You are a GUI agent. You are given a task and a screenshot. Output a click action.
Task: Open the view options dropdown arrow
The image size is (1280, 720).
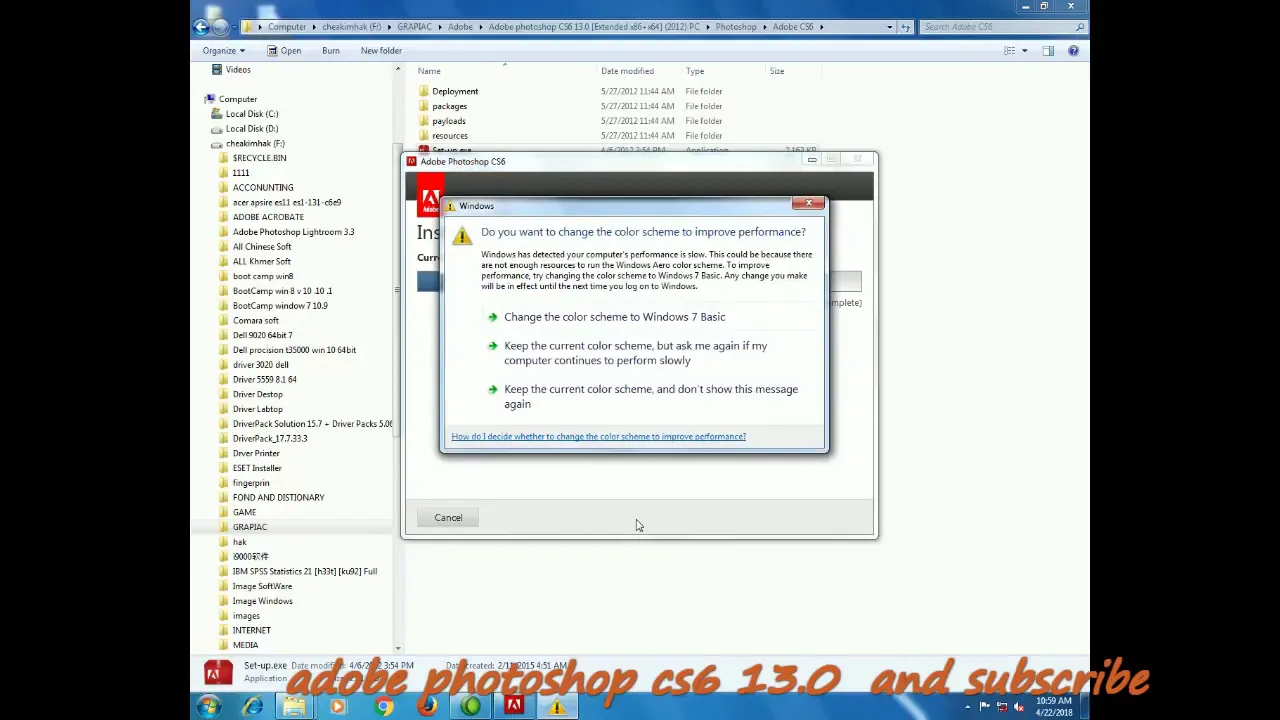pos(1024,51)
